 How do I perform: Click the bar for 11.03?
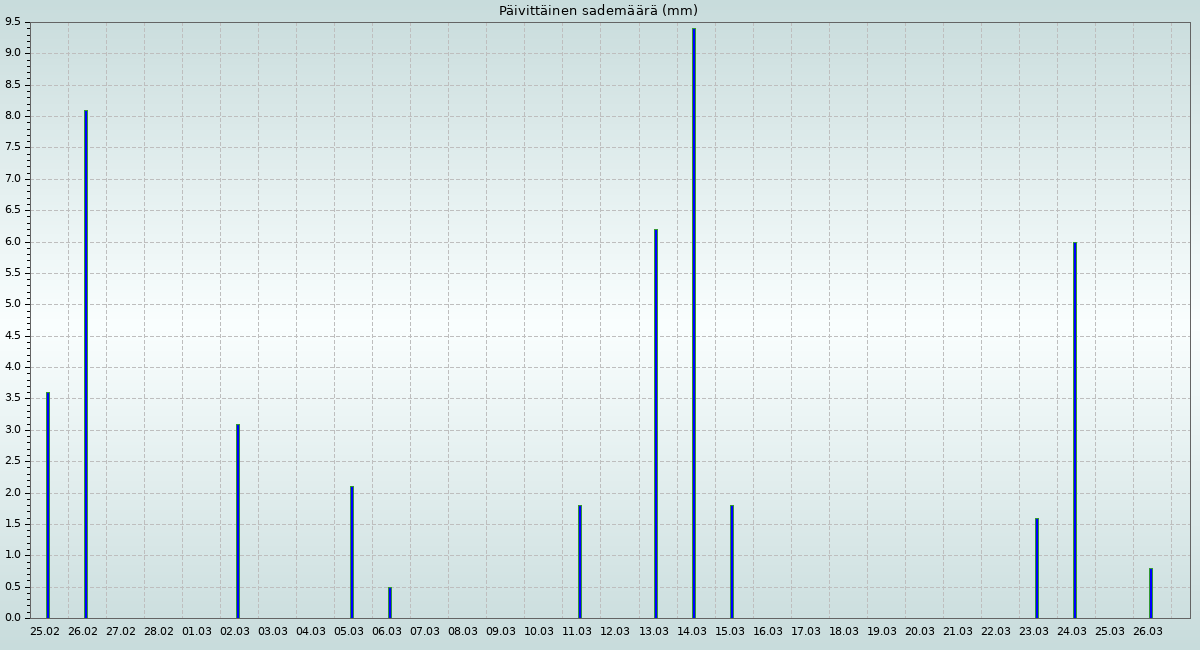pos(579,561)
